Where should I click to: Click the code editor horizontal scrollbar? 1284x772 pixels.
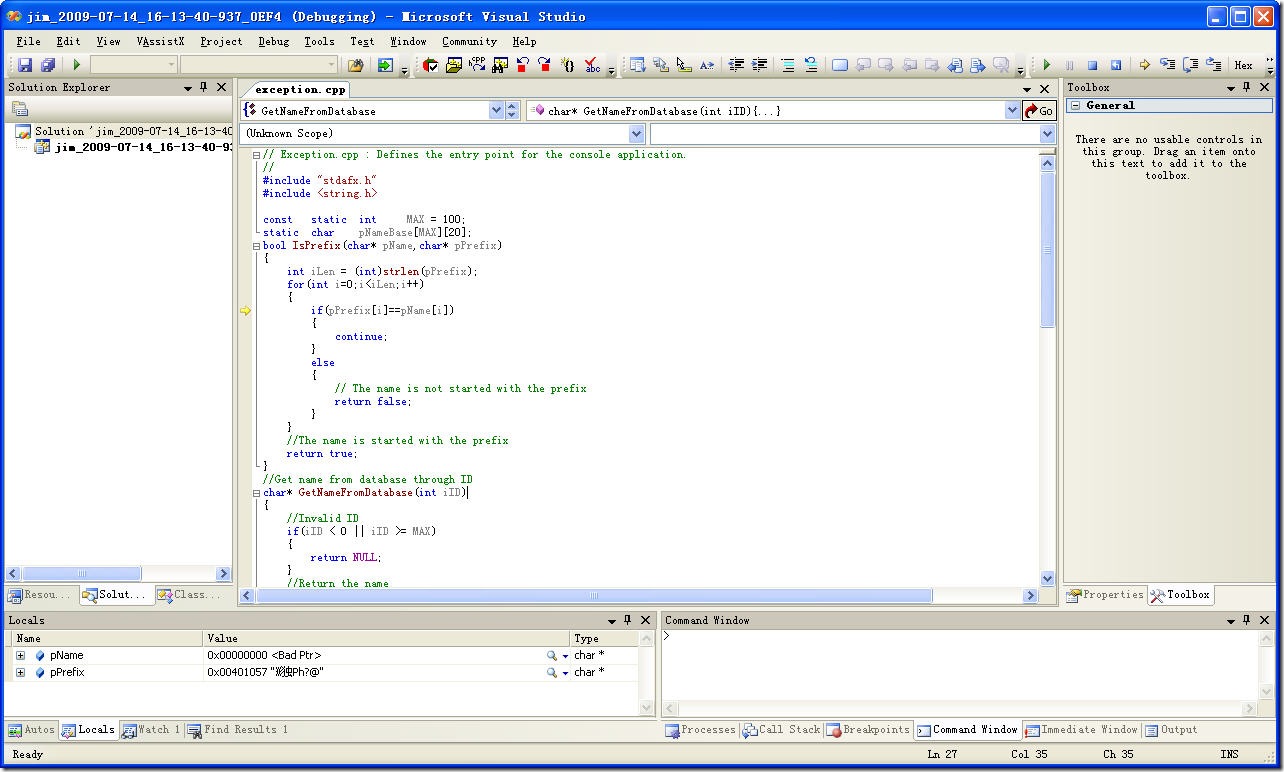(594, 596)
